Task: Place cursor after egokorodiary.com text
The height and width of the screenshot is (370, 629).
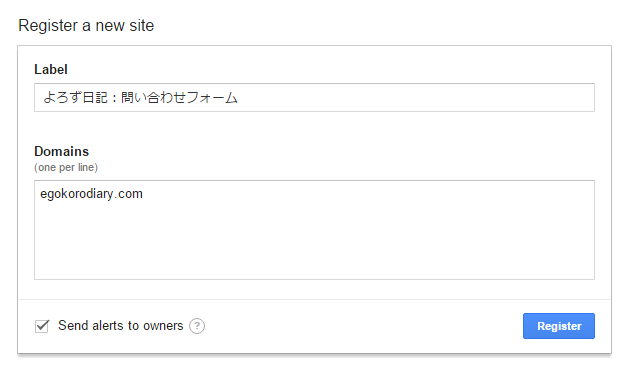Action: 144,194
